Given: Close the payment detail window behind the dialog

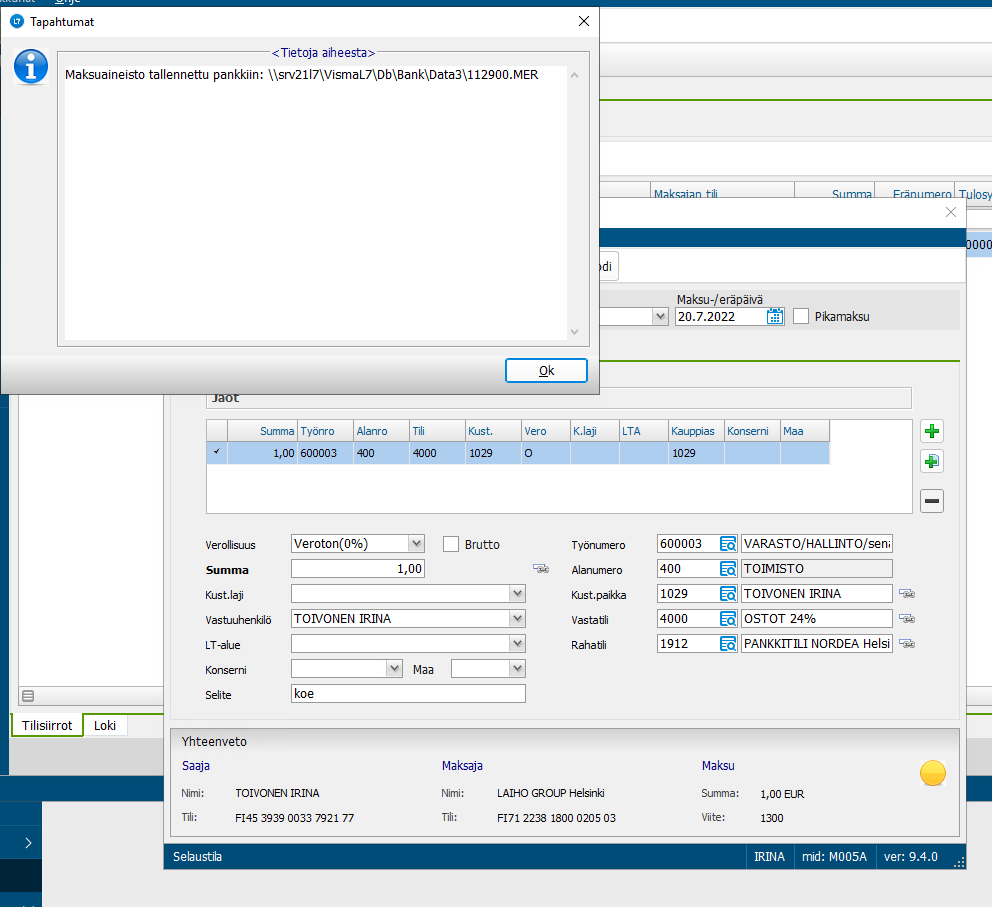Looking at the screenshot, I should coord(951,213).
